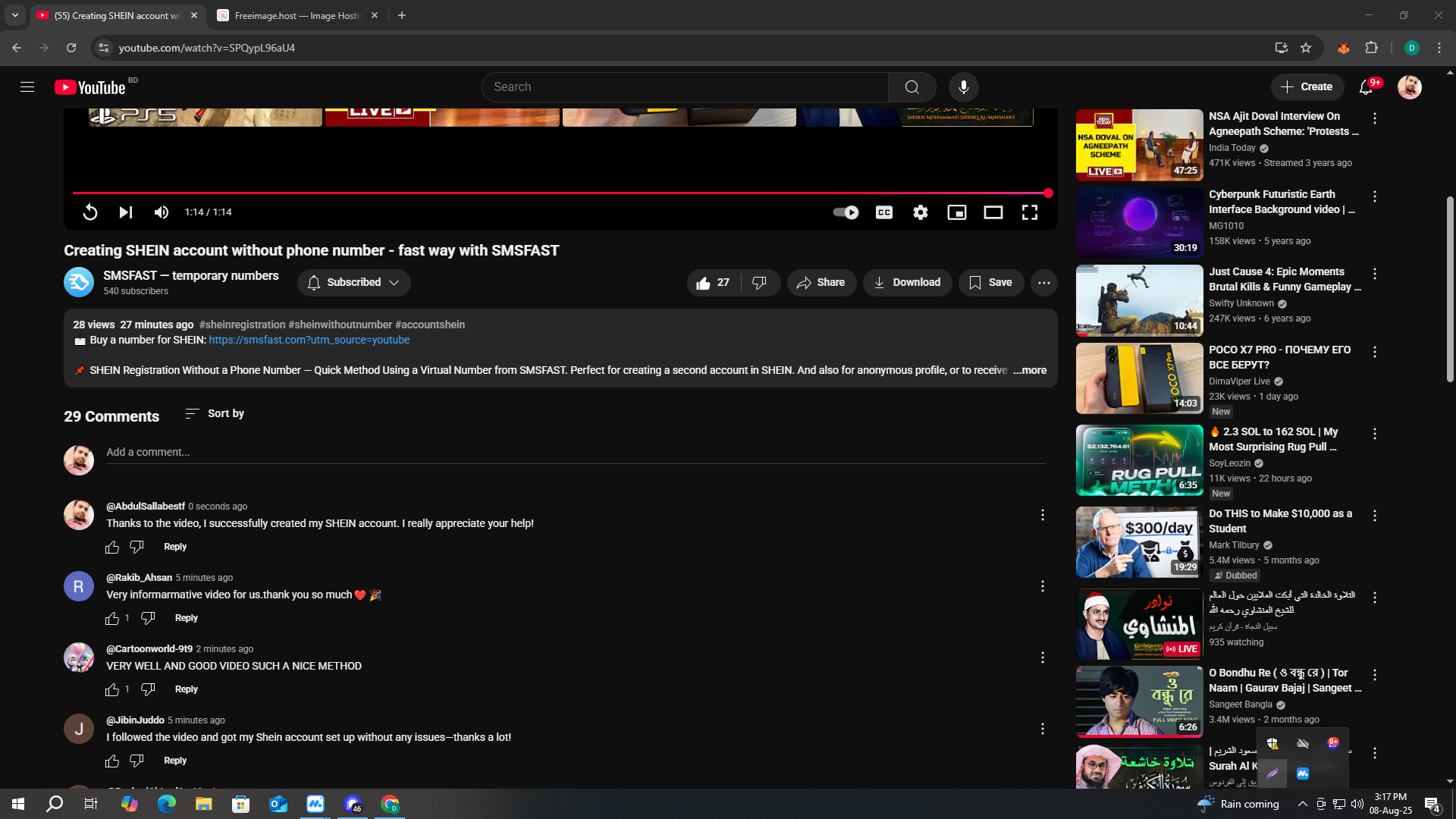Open video settings gear
This screenshot has width=1456, height=819.
921,212
